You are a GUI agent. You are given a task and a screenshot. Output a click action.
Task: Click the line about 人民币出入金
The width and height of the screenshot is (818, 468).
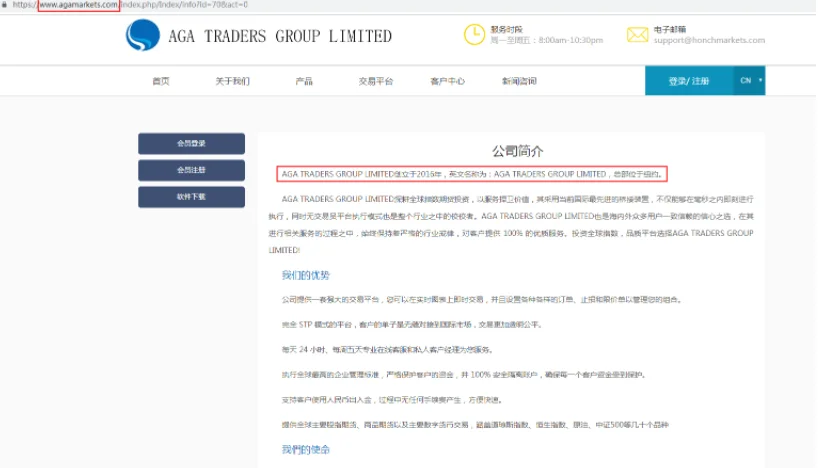392,400
